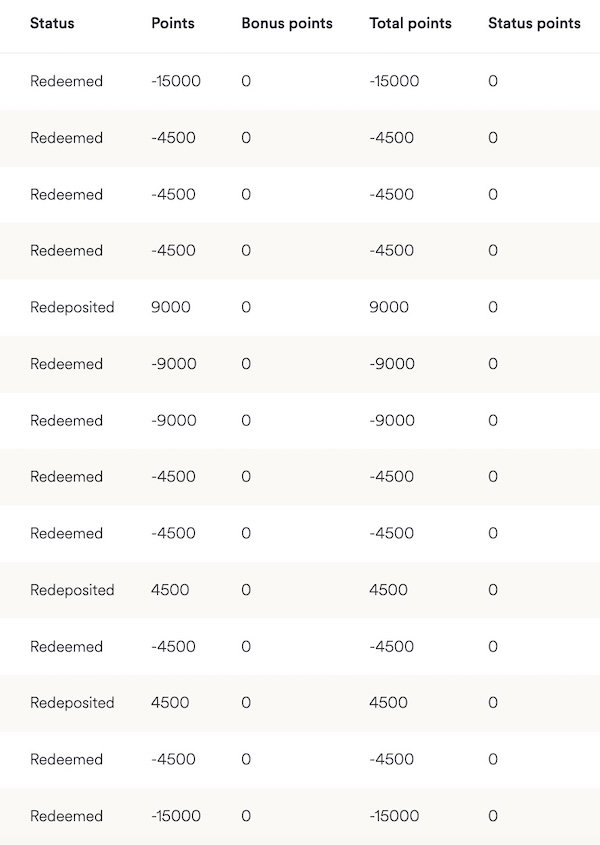Select Redeemed status in the first row

66,81
